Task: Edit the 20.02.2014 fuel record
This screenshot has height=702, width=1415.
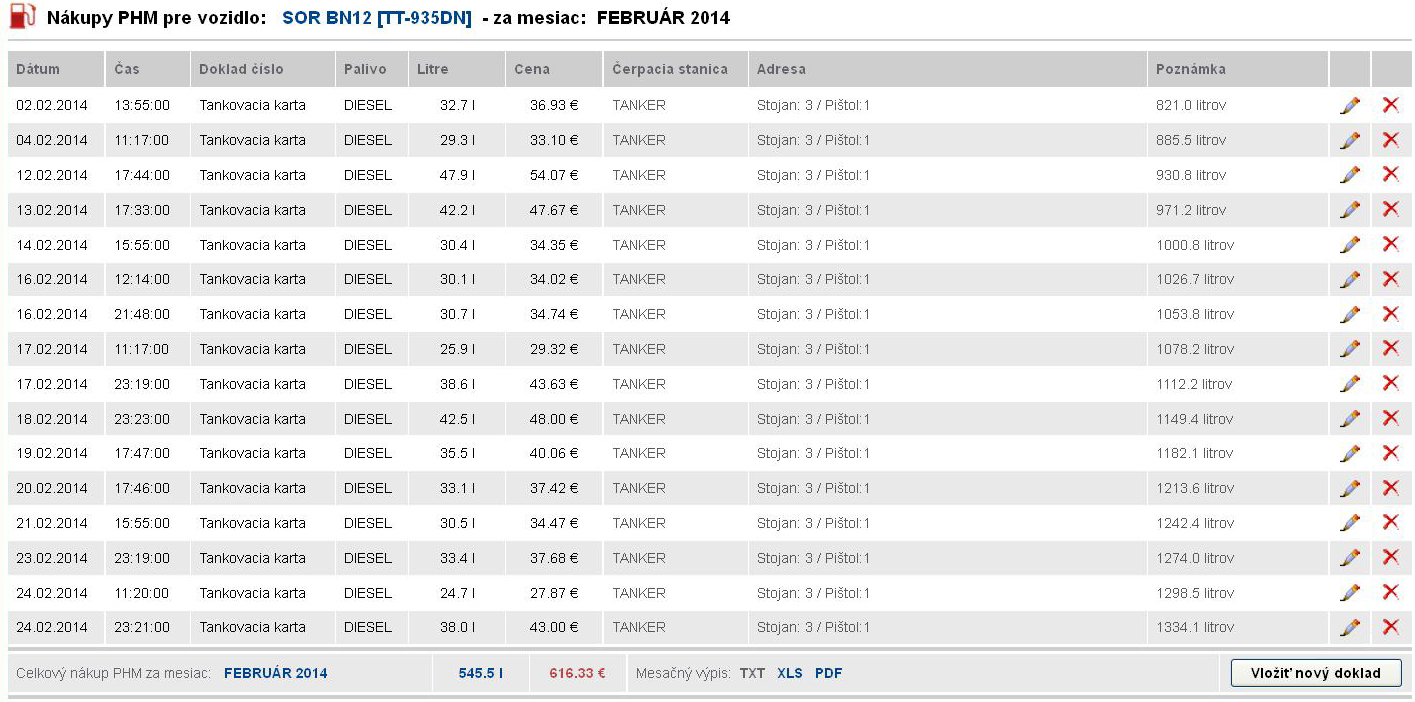Action: [x=1350, y=488]
